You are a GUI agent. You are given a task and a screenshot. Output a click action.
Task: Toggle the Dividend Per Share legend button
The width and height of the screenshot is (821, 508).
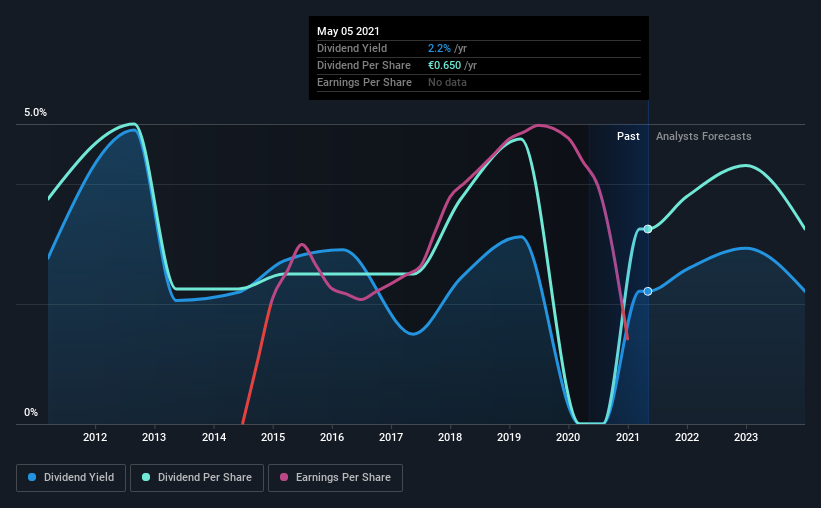(x=197, y=478)
